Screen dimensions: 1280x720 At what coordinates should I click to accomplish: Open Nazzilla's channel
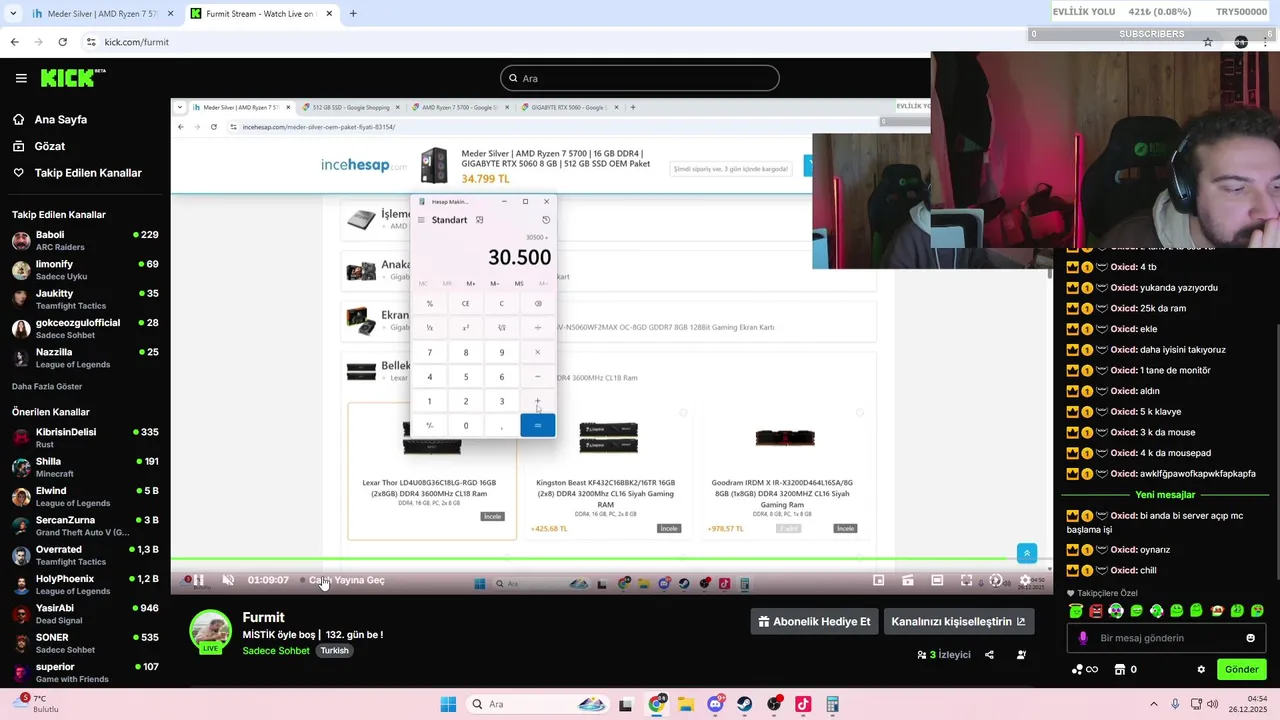click(x=85, y=358)
